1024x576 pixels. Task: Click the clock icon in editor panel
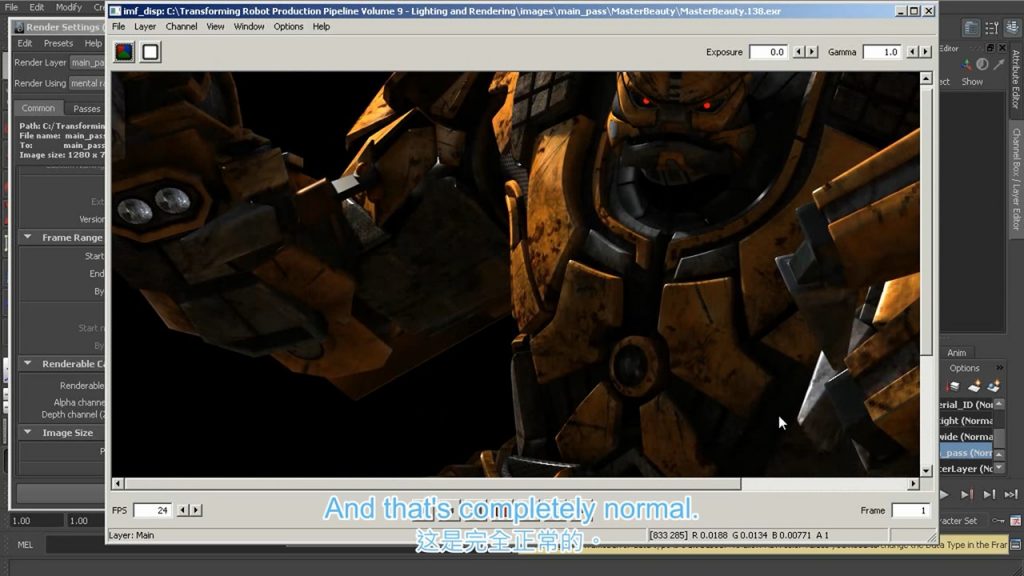(982, 64)
